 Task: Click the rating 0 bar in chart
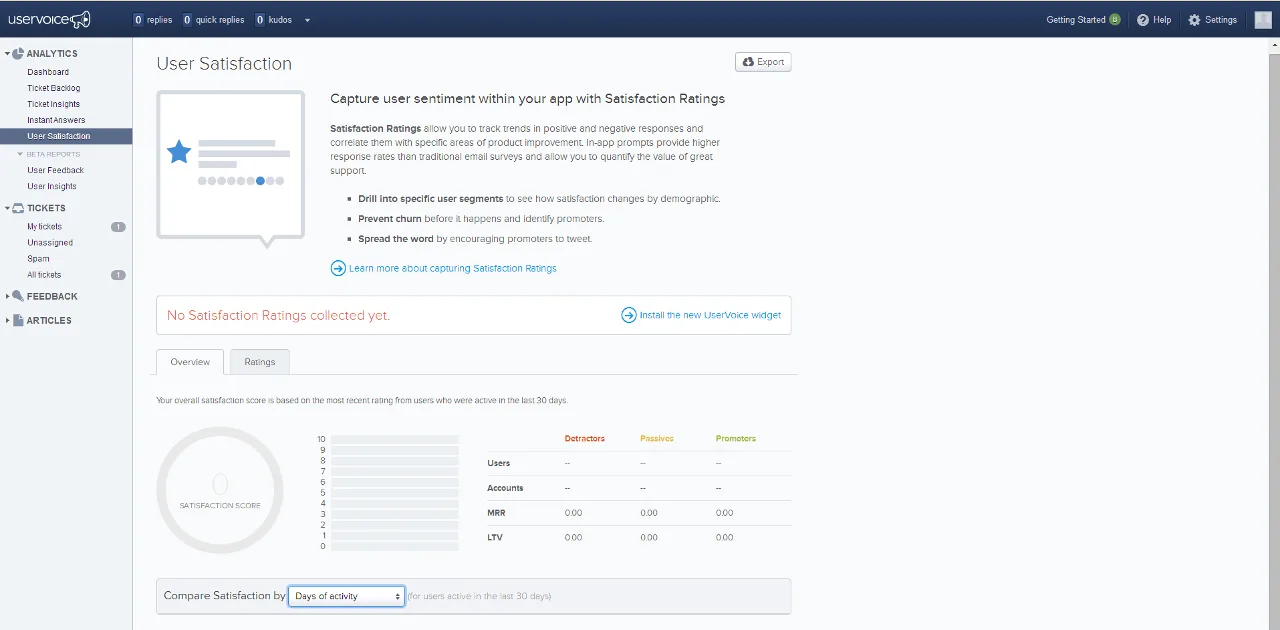point(395,546)
